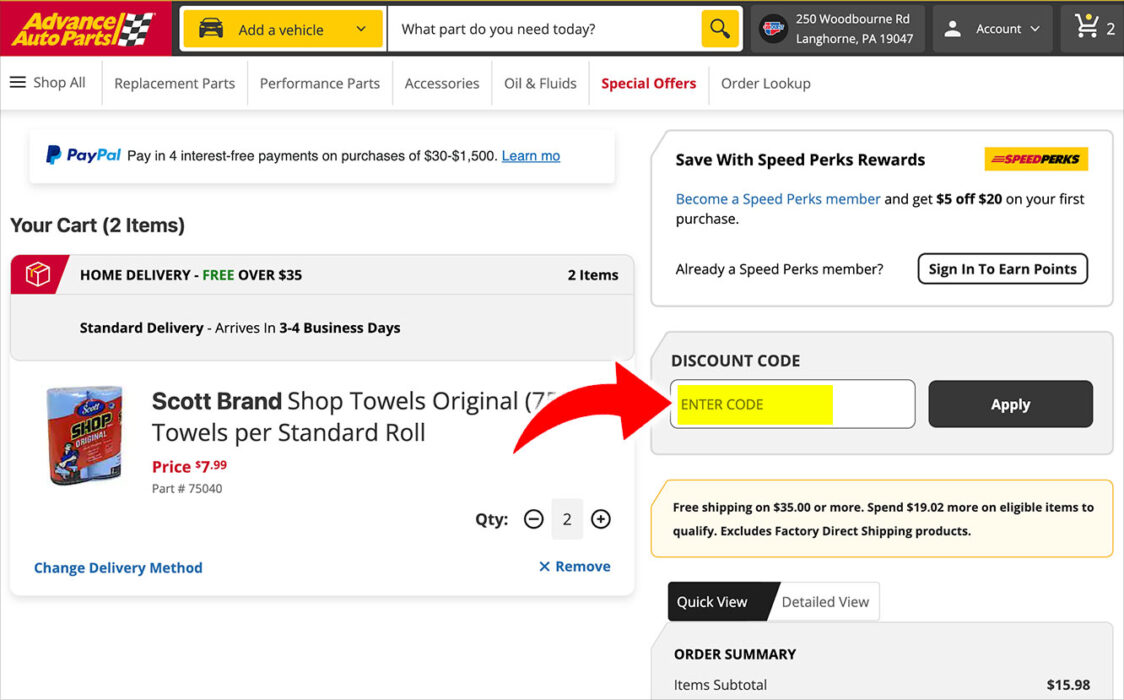Click the PayPal logo
The image size is (1124, 700).
[x=83, y=155]
